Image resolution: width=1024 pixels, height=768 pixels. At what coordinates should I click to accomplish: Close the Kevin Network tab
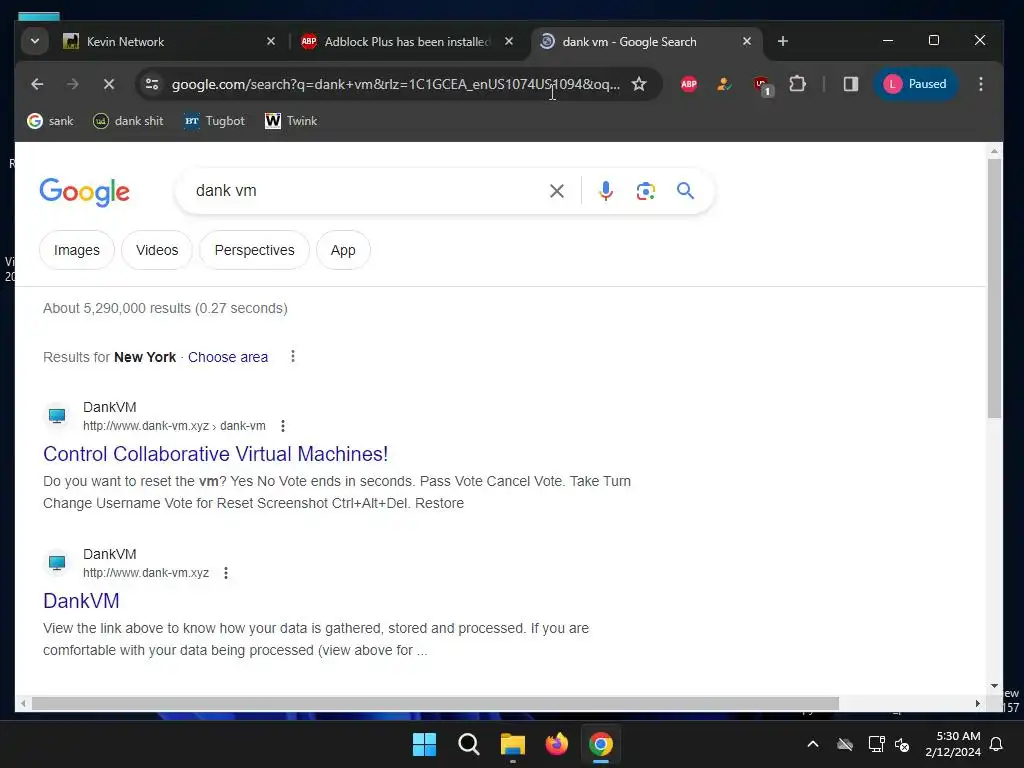(x=270, y=41)
